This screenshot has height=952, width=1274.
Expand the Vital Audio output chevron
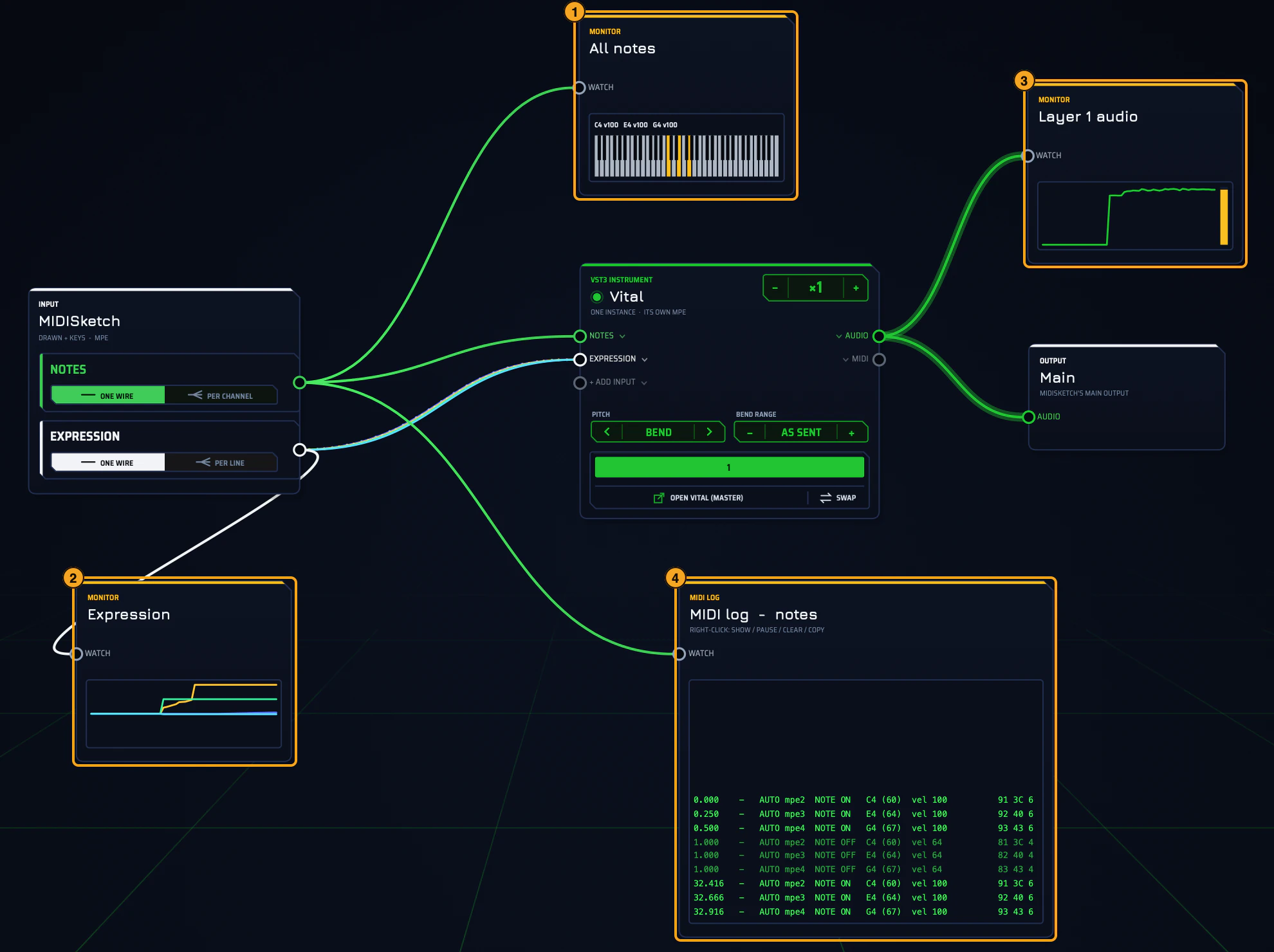tap(838, 336)
